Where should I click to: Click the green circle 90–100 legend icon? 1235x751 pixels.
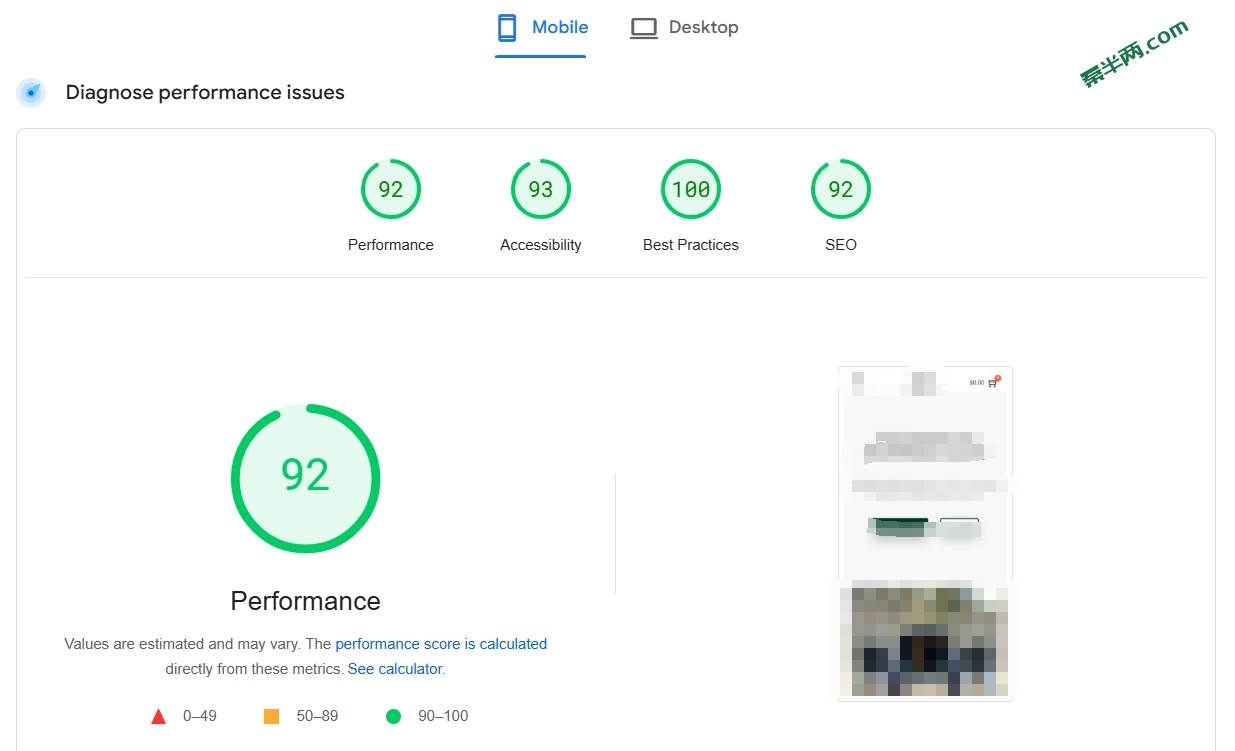(393, 716)
